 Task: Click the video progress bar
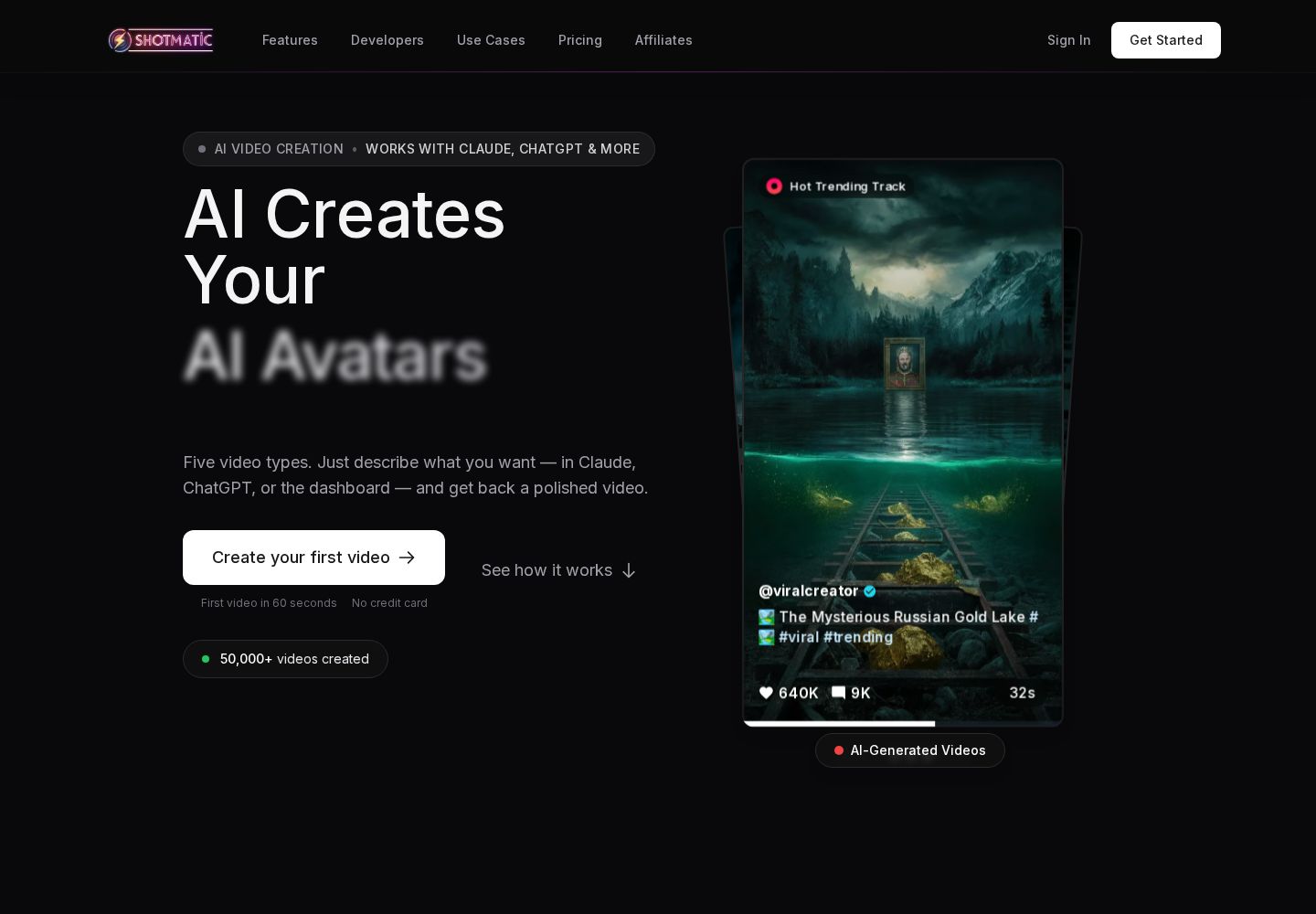(x=903, y=723)
